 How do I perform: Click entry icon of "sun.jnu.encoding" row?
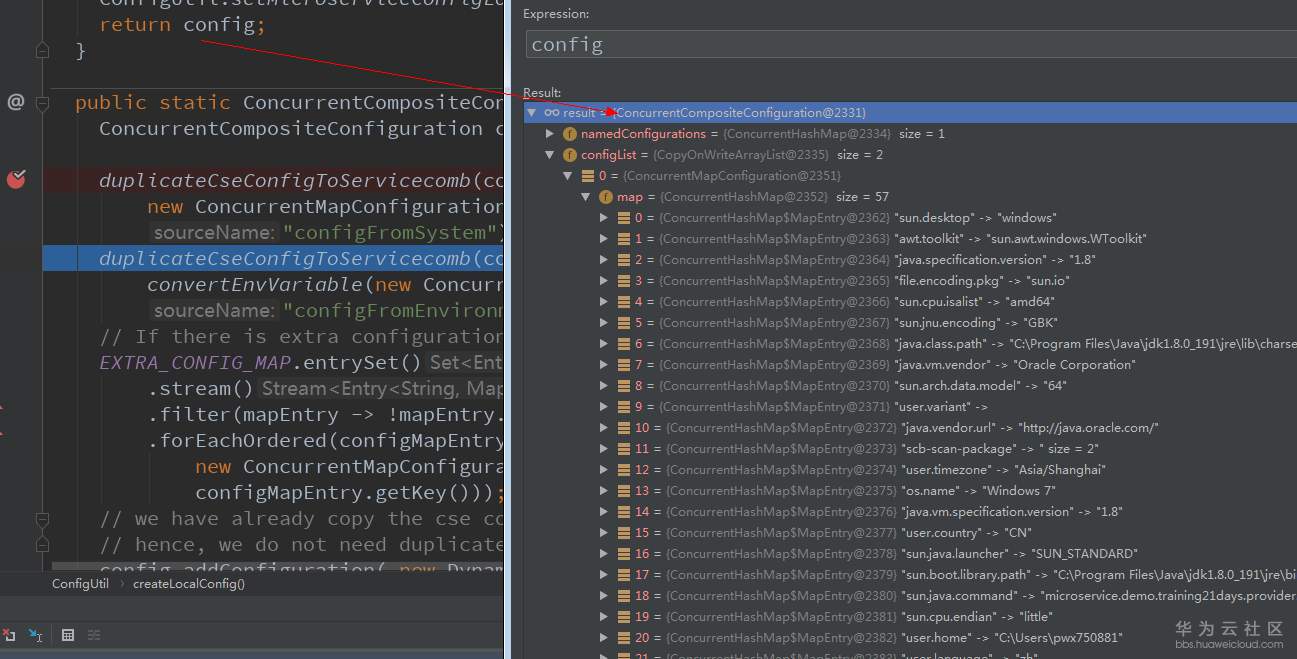coord(624,323)
